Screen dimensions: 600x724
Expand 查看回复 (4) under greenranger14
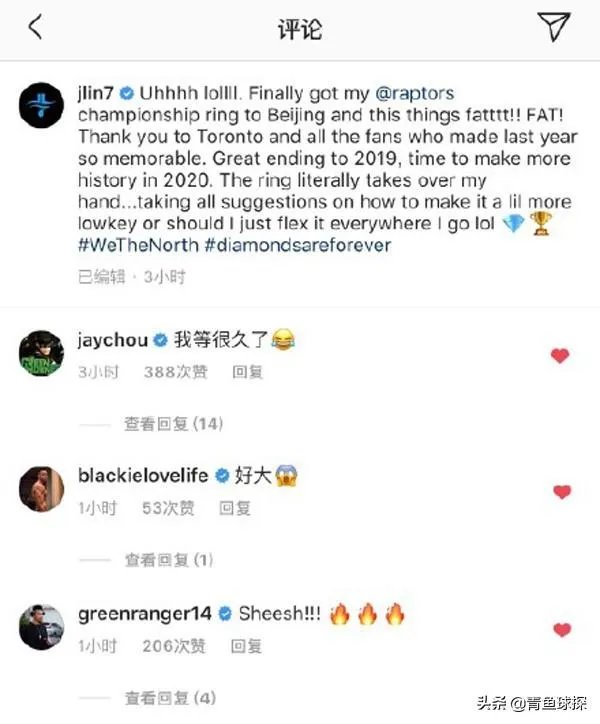tap(170, 698)
